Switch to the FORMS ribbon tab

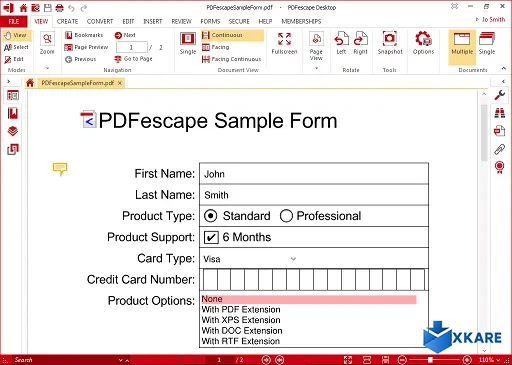tap(210, 21)
